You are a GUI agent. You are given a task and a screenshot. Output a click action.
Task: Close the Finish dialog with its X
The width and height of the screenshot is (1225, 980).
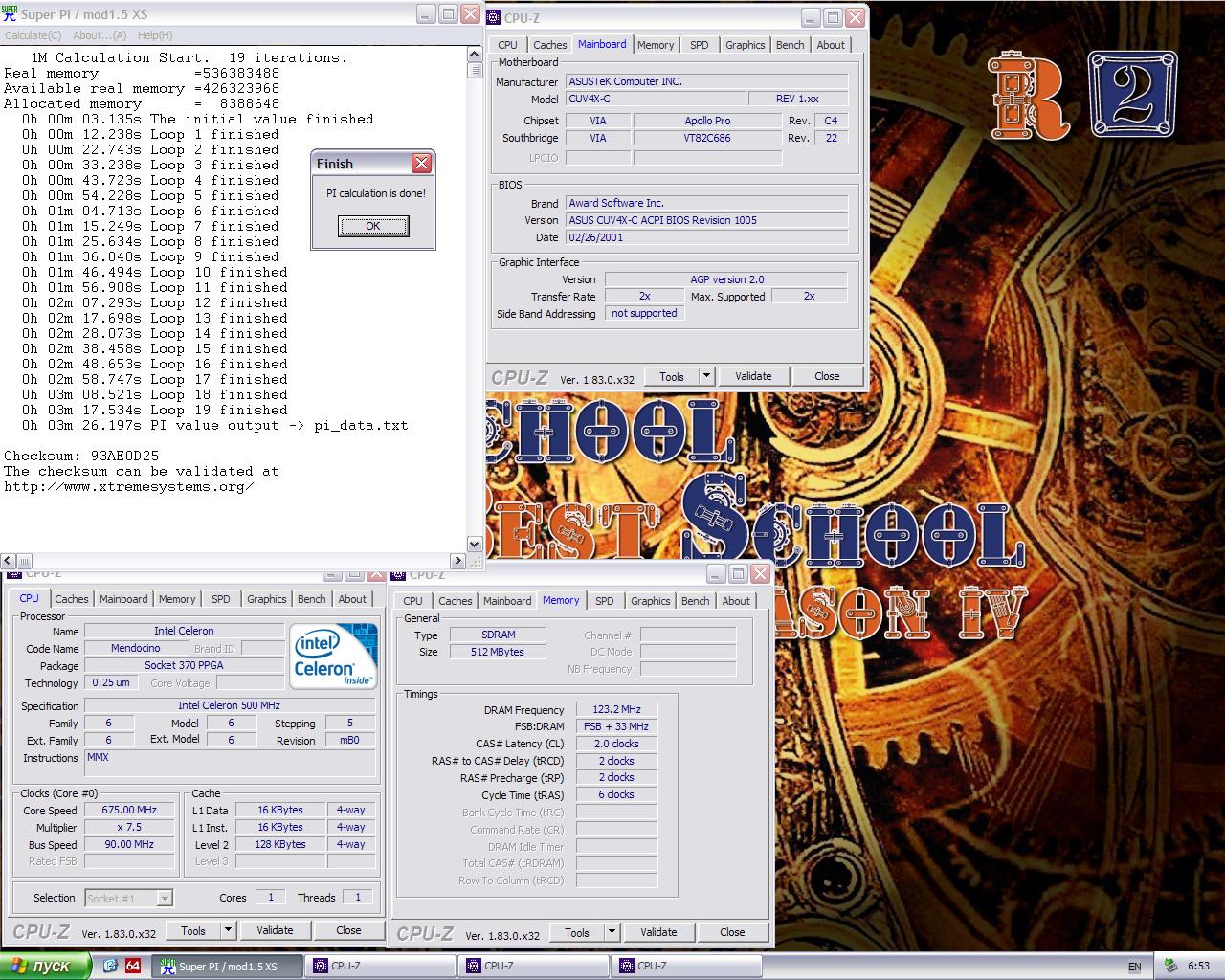[421, 164]
